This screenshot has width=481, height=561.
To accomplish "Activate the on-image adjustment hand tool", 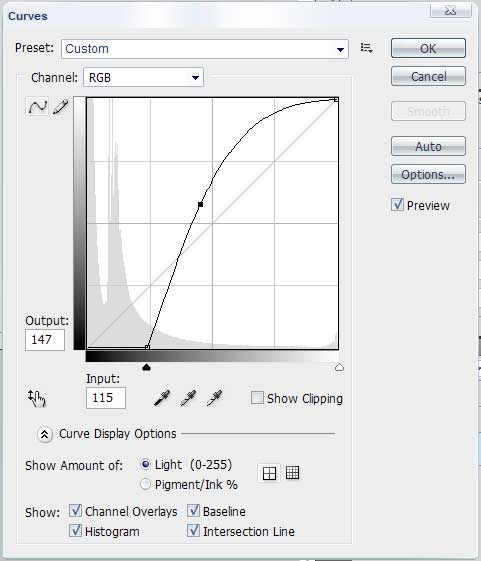I will click(x=37, y=398).
